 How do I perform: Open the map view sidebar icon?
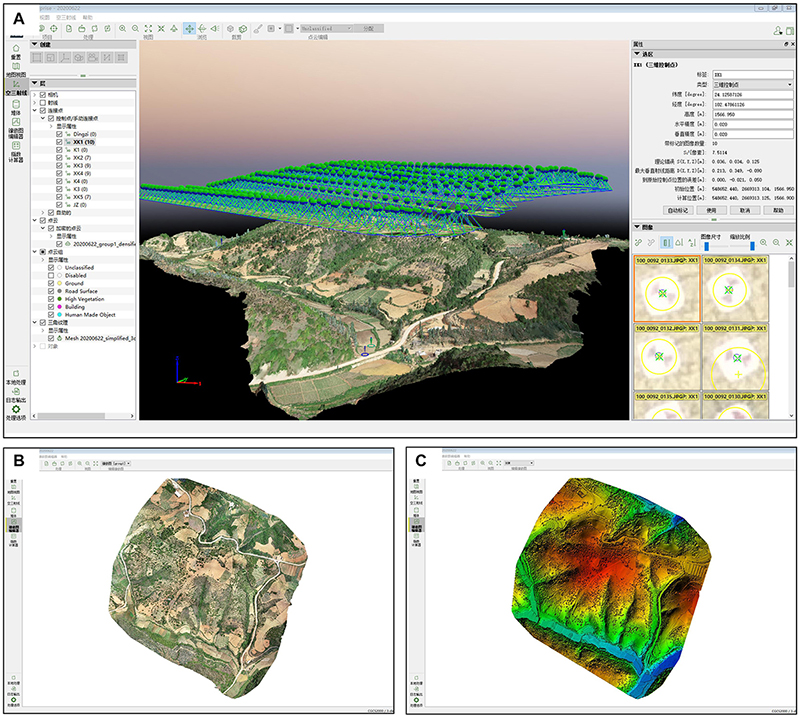pos(16,67)
